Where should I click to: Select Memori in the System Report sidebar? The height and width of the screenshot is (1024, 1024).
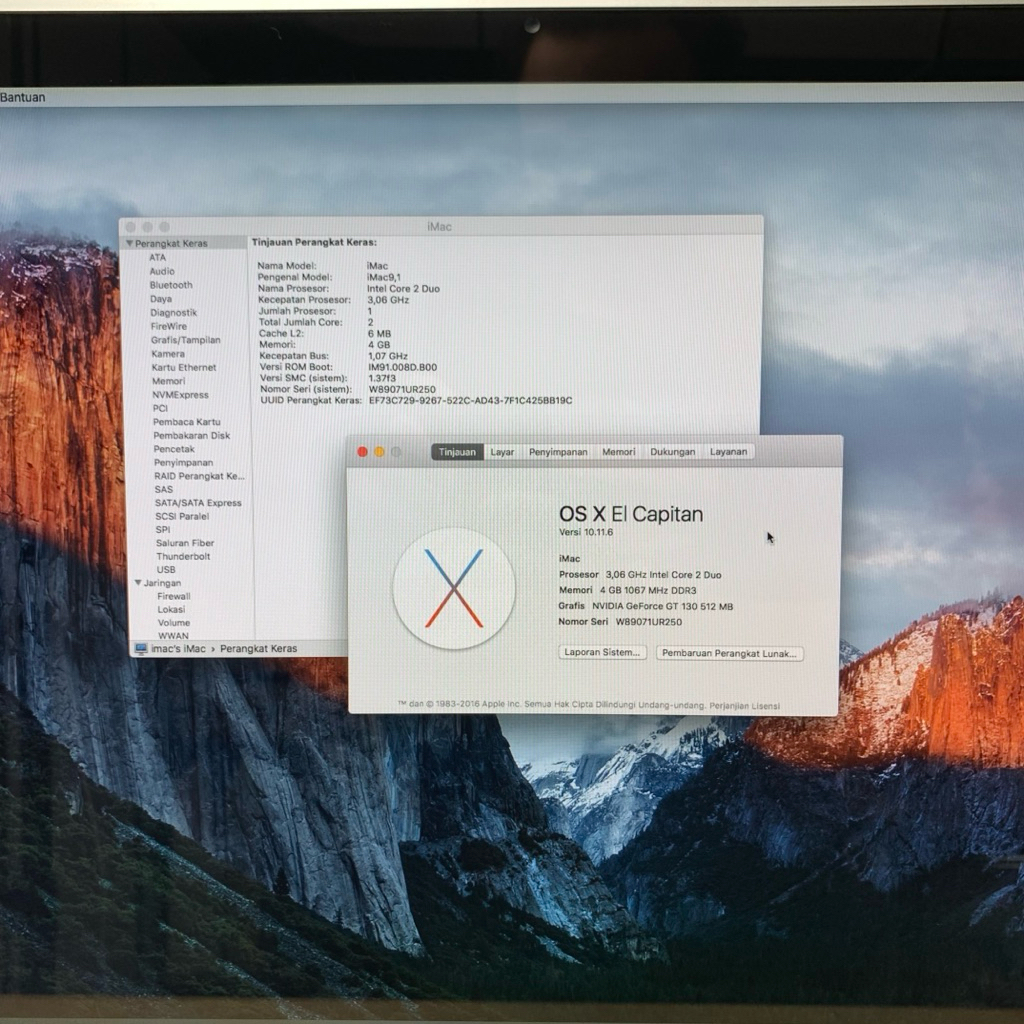coord(168,381)
